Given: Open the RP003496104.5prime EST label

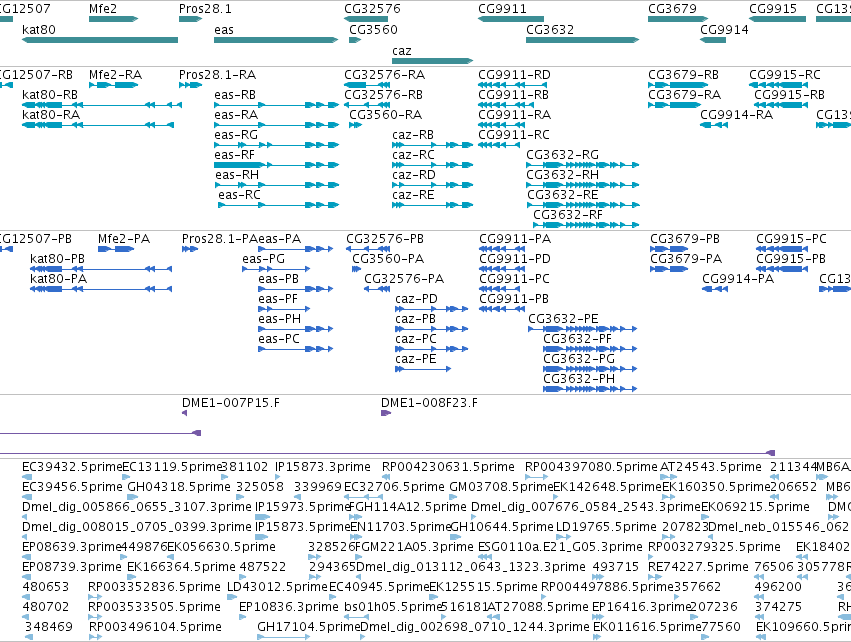Looking at the screenshot, I should [x=155, y=627].
